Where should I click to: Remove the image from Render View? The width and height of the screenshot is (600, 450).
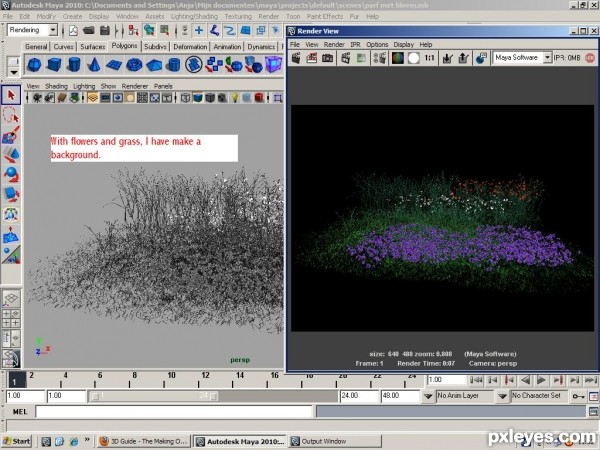463,58
